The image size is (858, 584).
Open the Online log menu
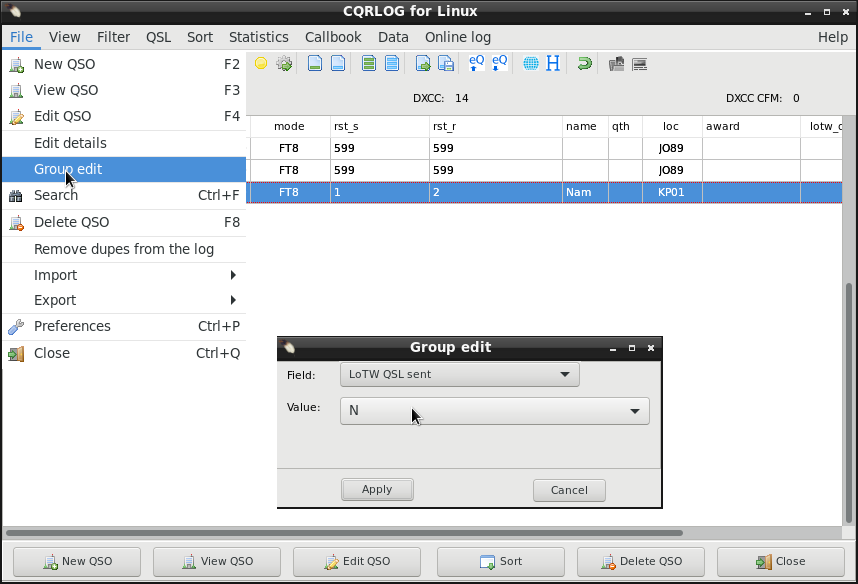(x=457, y=37)
